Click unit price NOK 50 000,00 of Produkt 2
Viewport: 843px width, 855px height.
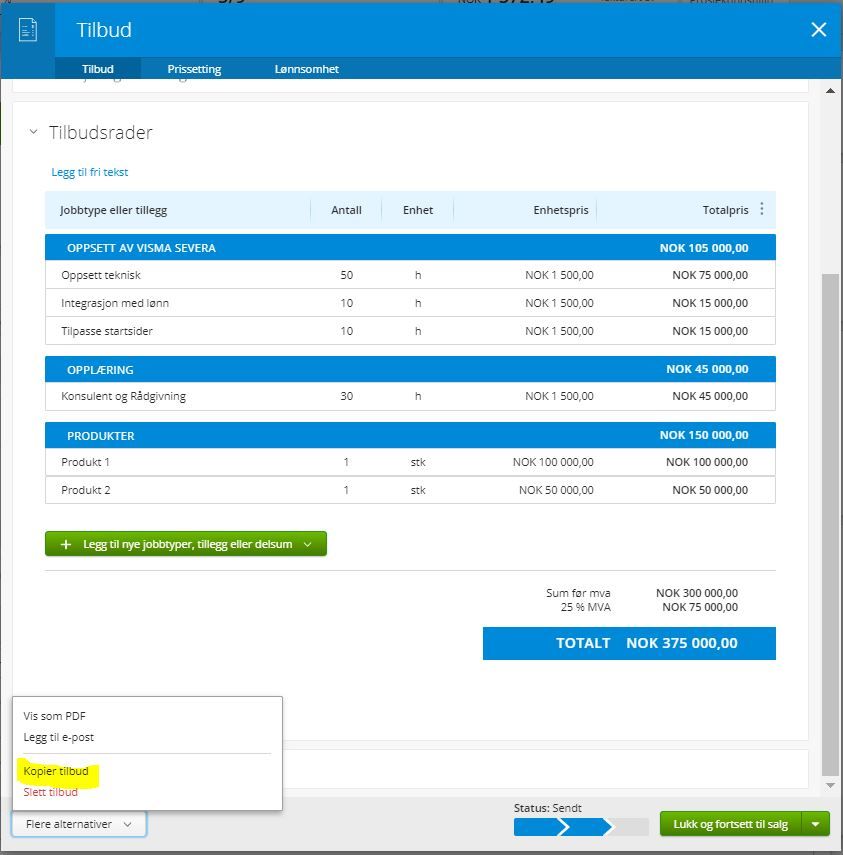click(556, 490)
